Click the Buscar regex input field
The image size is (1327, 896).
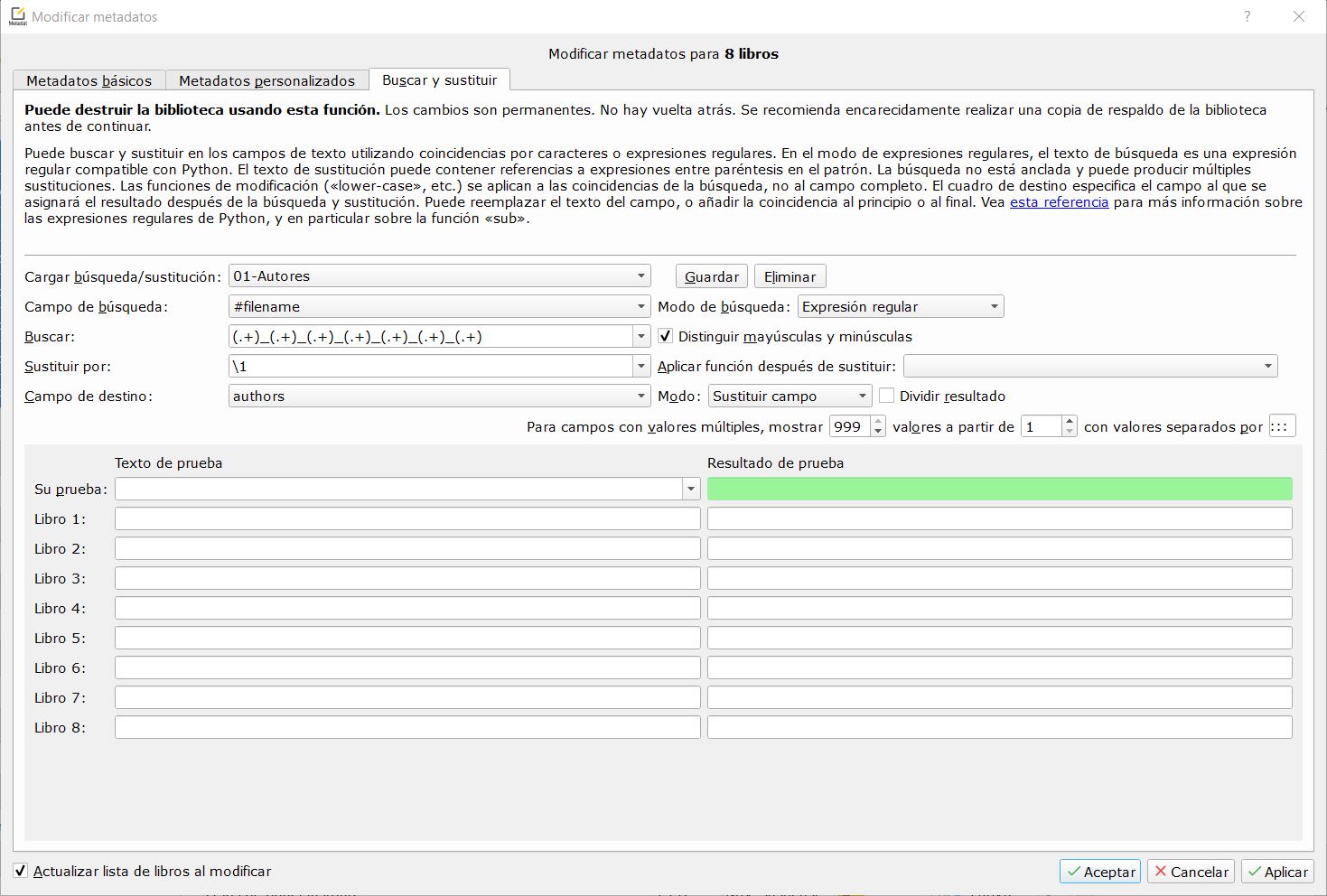431,337
